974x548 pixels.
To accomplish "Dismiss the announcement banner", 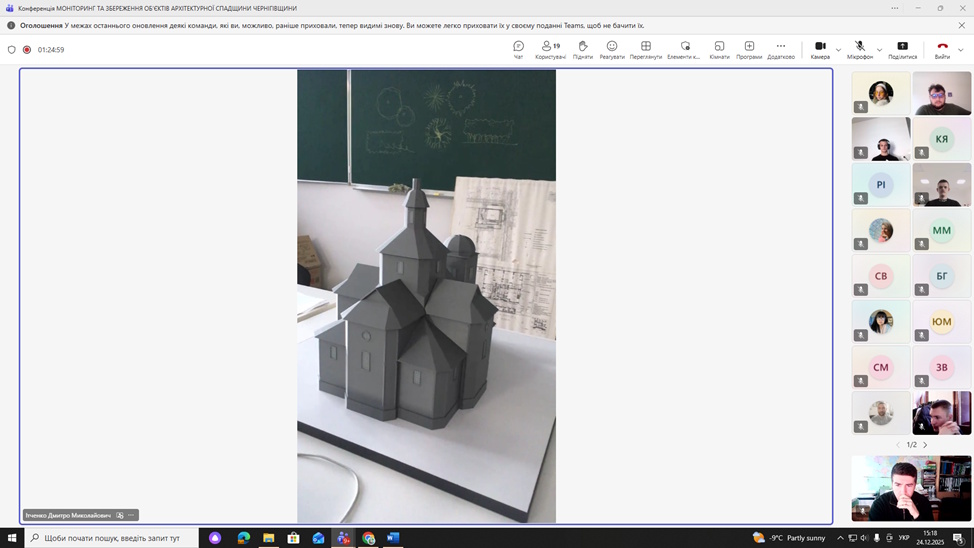I will 962,26.
